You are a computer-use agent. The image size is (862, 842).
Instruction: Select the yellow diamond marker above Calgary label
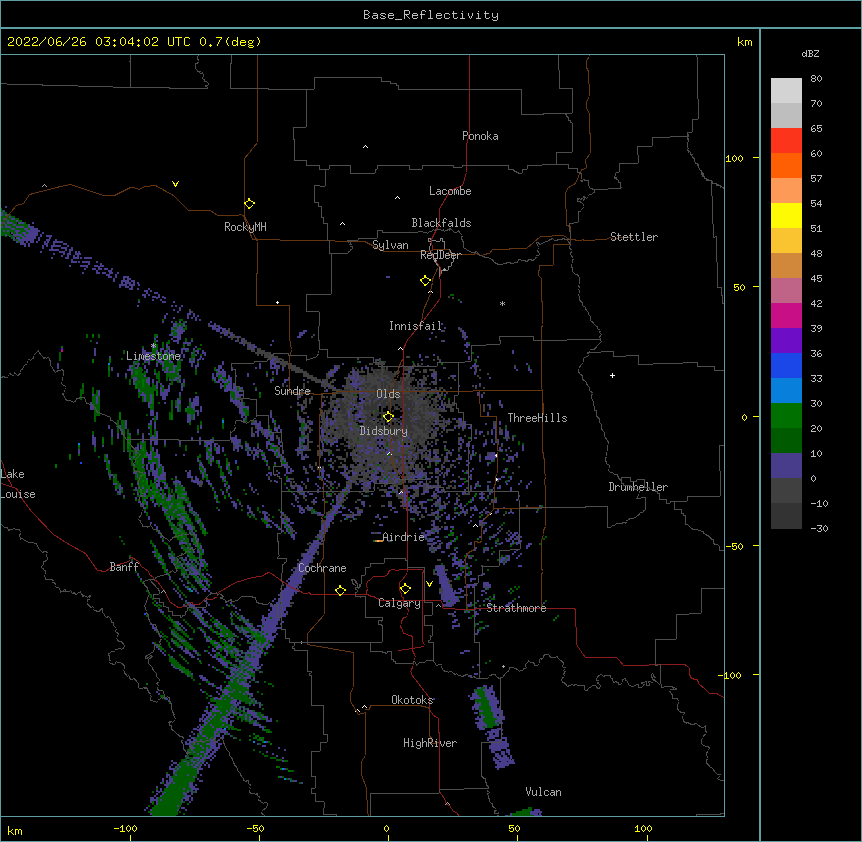405,589
